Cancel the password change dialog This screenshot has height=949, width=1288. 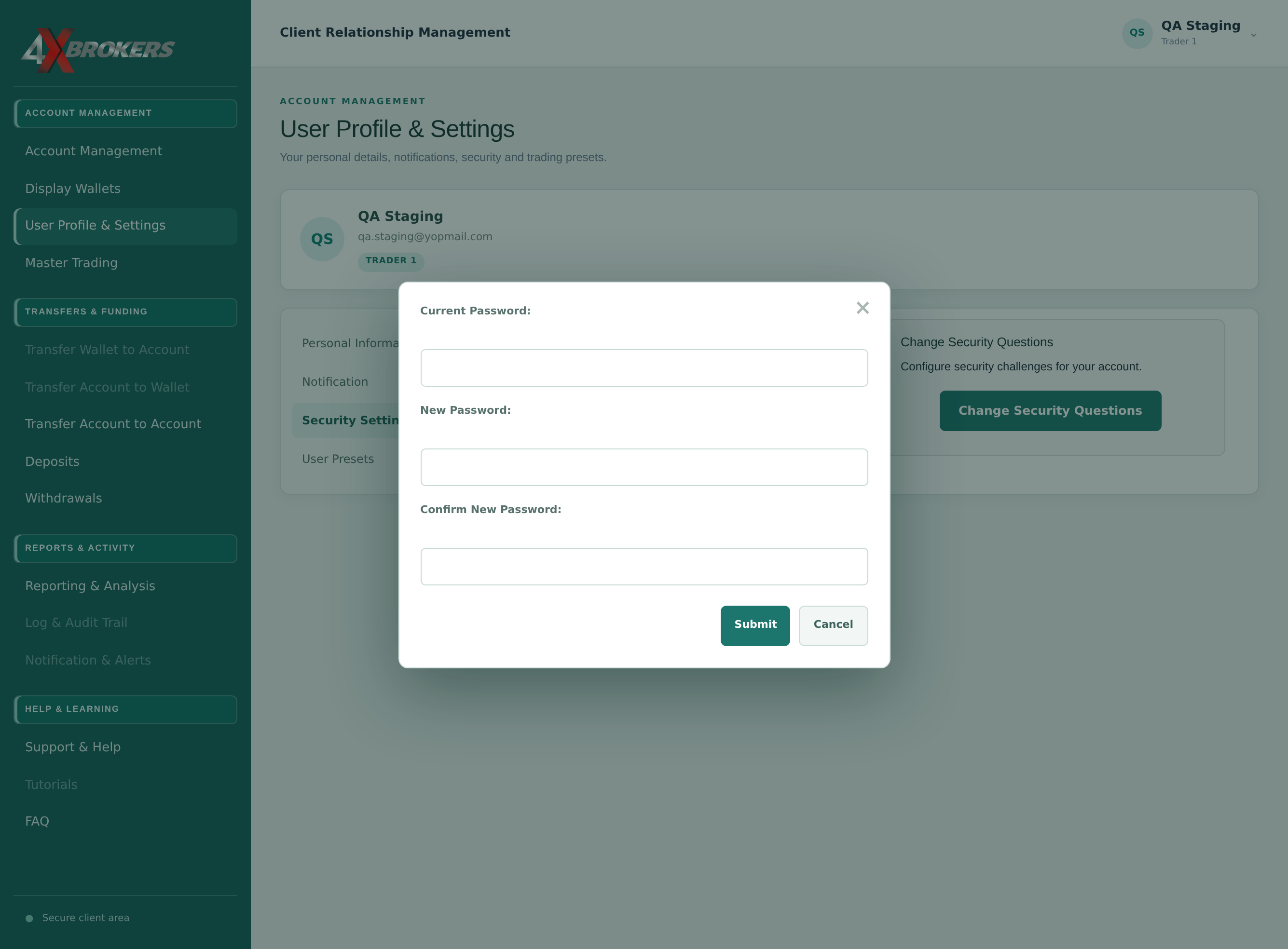point(833,625)
